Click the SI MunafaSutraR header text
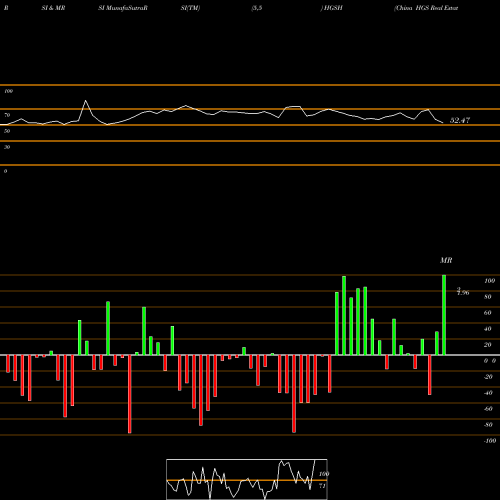 (x=123, y=8)
